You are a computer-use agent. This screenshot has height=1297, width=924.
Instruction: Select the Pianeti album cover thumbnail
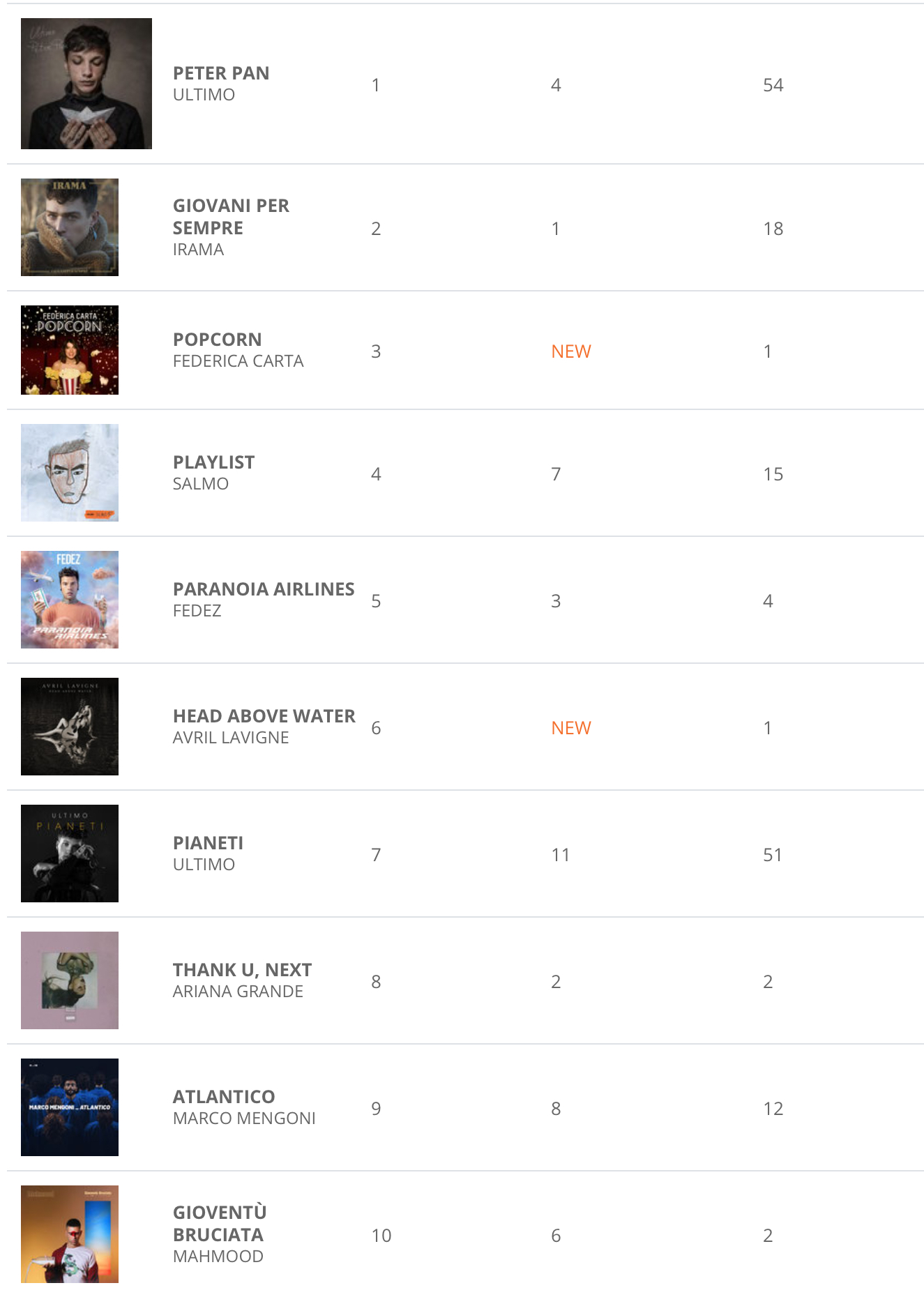click(70, 854)
